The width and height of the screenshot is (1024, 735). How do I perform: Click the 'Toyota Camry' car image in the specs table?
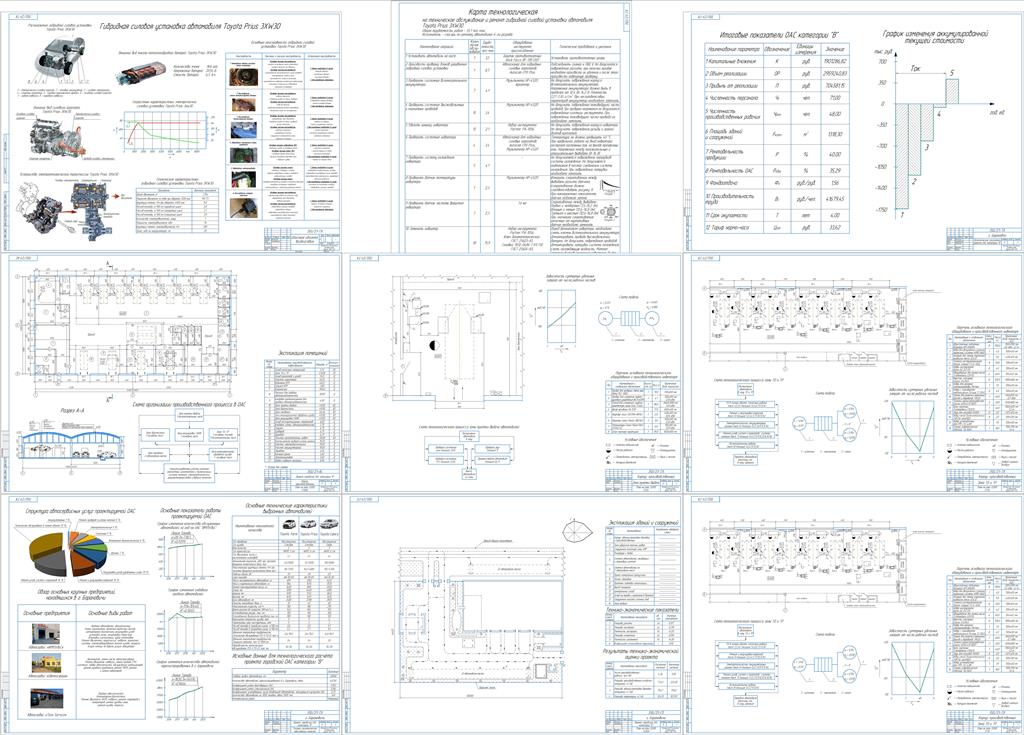(329, 525)
